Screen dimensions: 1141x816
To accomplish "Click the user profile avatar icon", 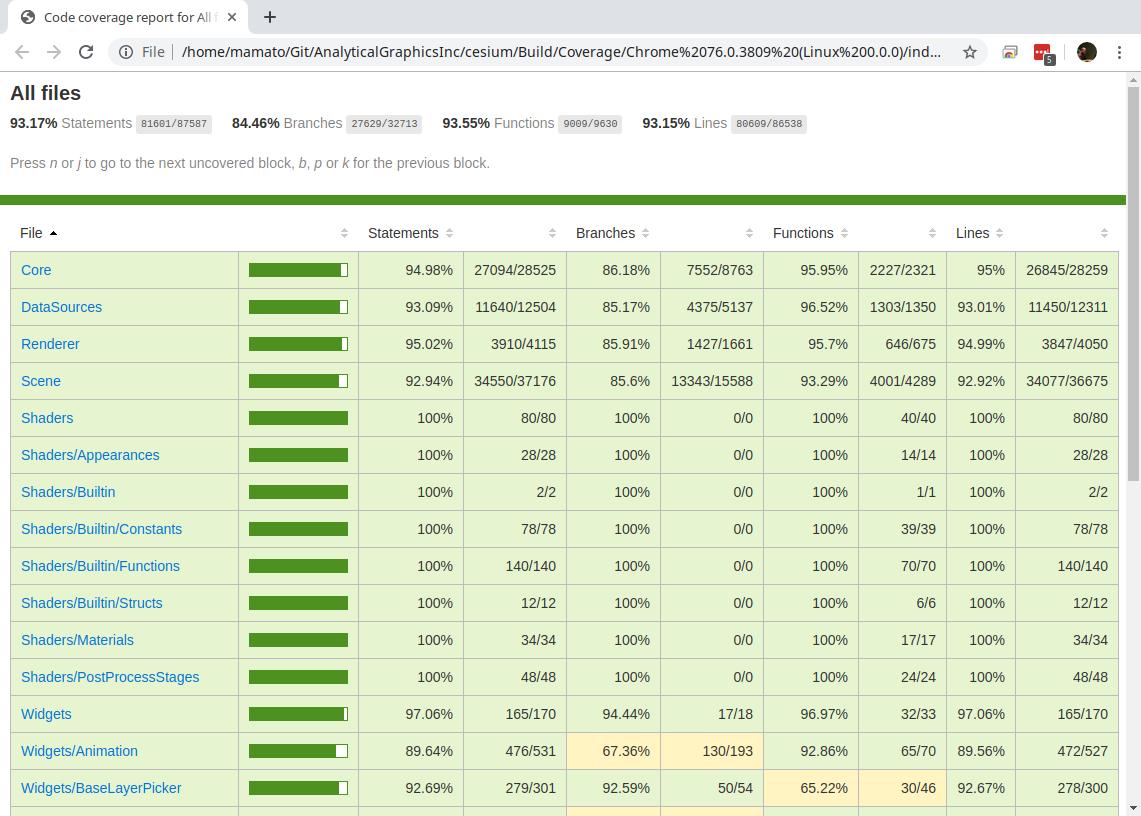I will pos(1087,52).
